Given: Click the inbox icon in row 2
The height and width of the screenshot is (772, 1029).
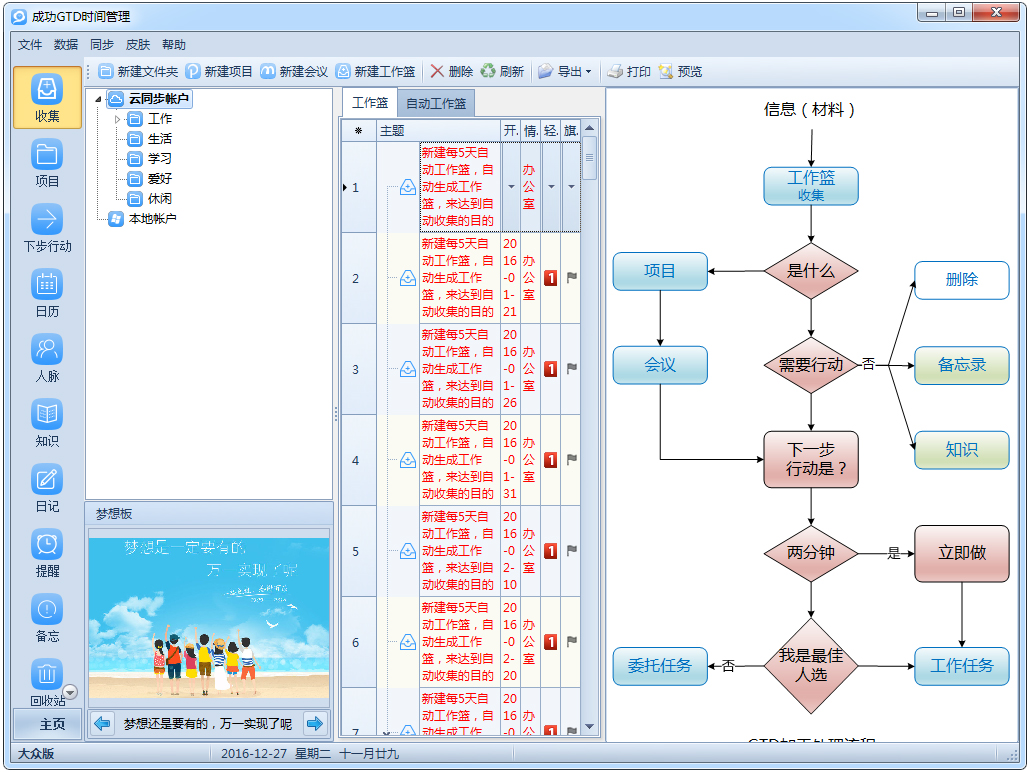Looking at the screenshot, I should [x=408, y=278].
